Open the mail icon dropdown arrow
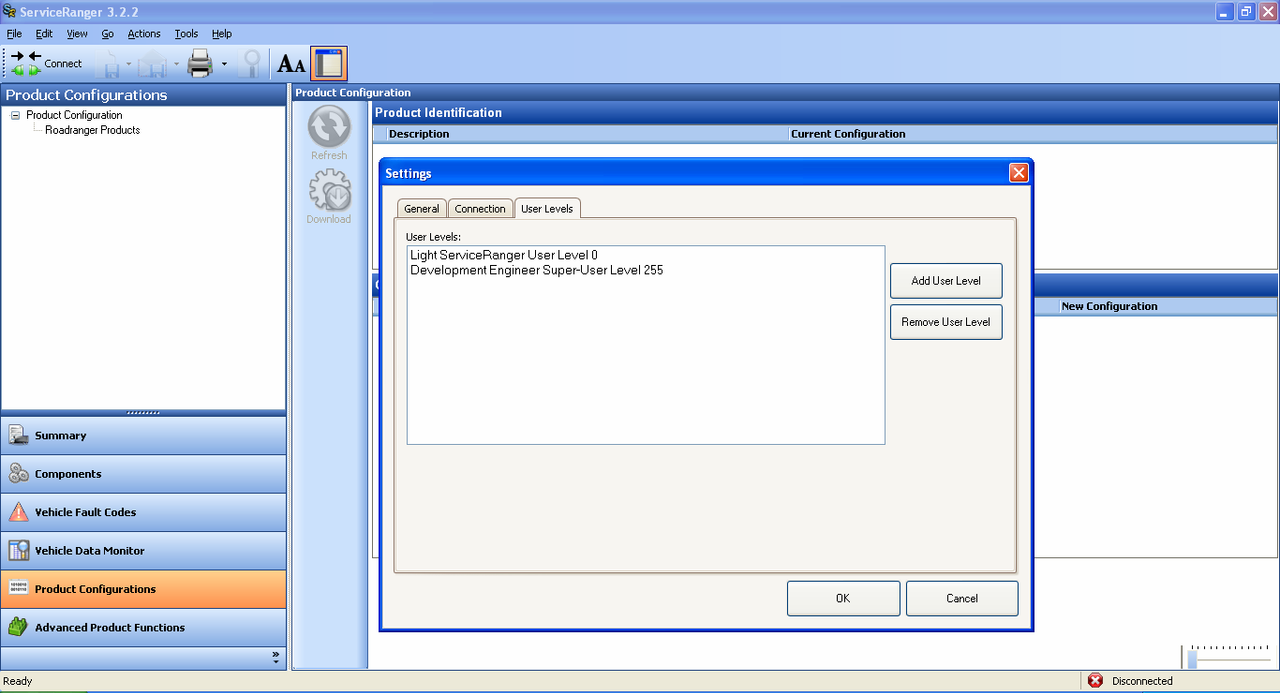The image size is (1280, 693). pos(177,64)
